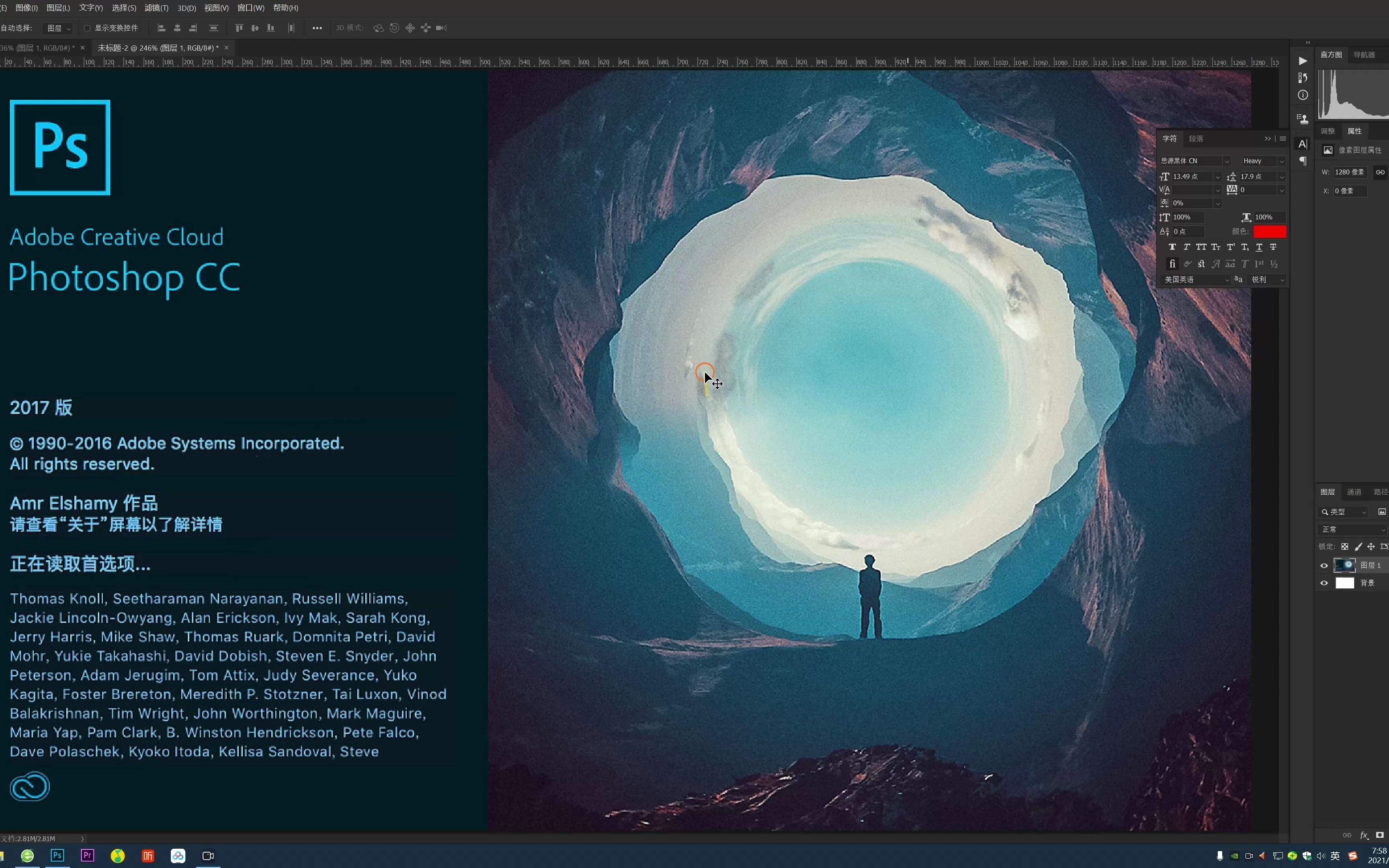Switch to the 通道 panel tab
The height and width of the screenshot is (868, 1389).
click(1354, 492)
